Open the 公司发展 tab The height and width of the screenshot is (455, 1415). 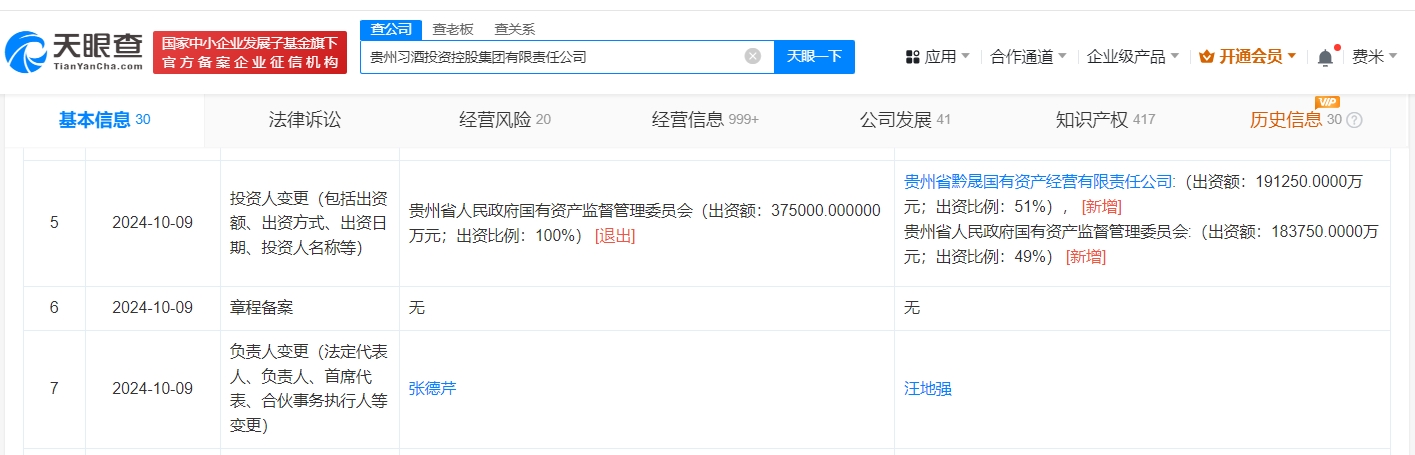(x=905, y=120)
